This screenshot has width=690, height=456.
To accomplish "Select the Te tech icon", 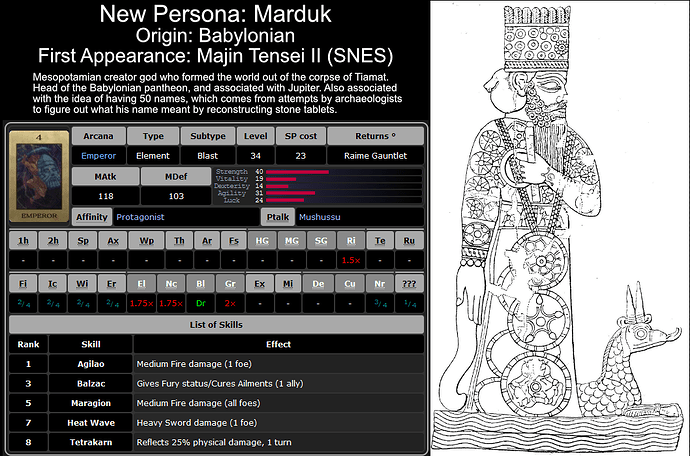I will [380, 241].
